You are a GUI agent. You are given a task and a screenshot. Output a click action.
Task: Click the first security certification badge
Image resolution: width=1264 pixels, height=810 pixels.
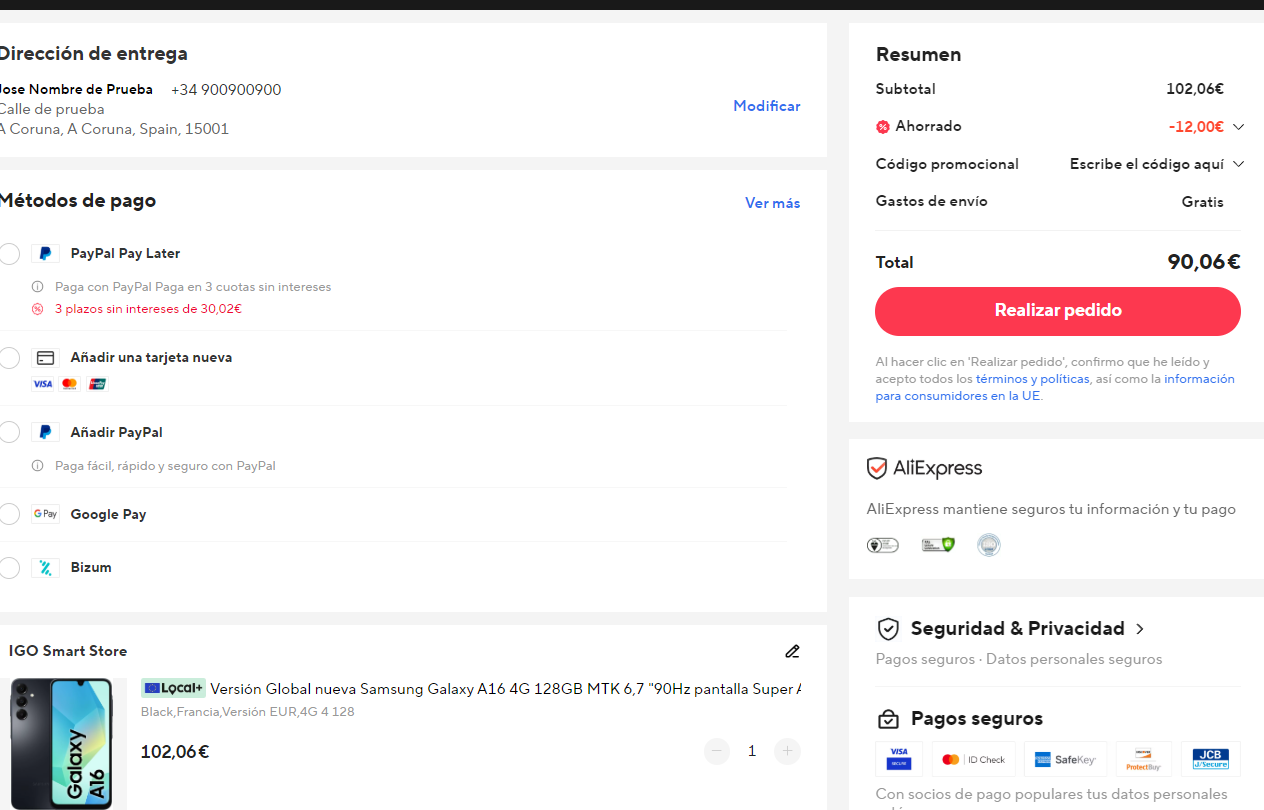(x=883, y=545)
